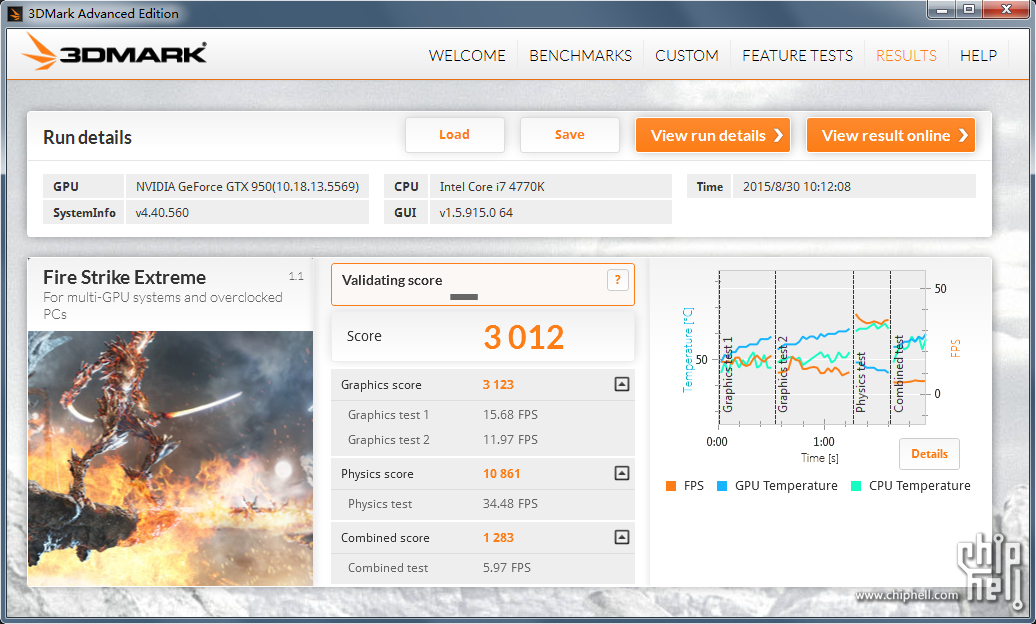The image size is (1036, 624).
Task: Go to the CUSTOM tab
Action: [x=687, y=56]
